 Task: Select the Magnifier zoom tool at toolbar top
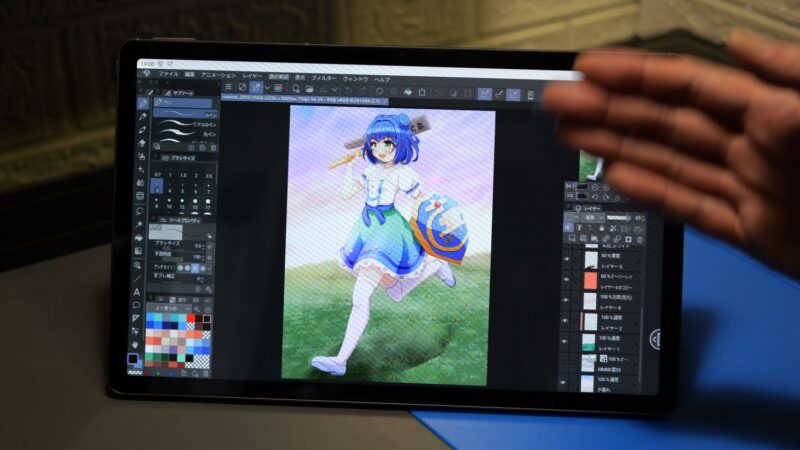point(145,89)
